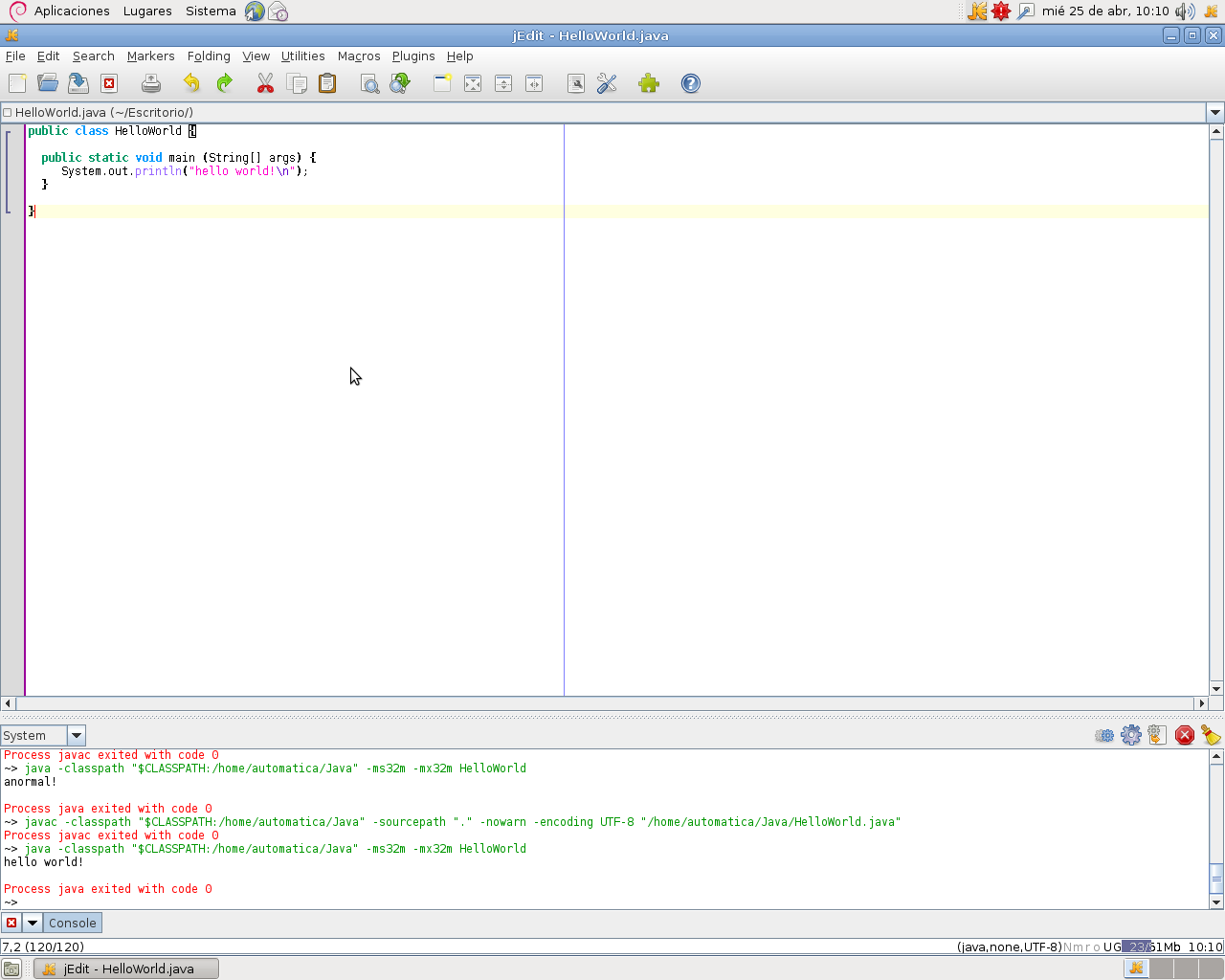Open the Plugins menu
The height and width of the screenshot is (980, 1225).
(413, 56)
